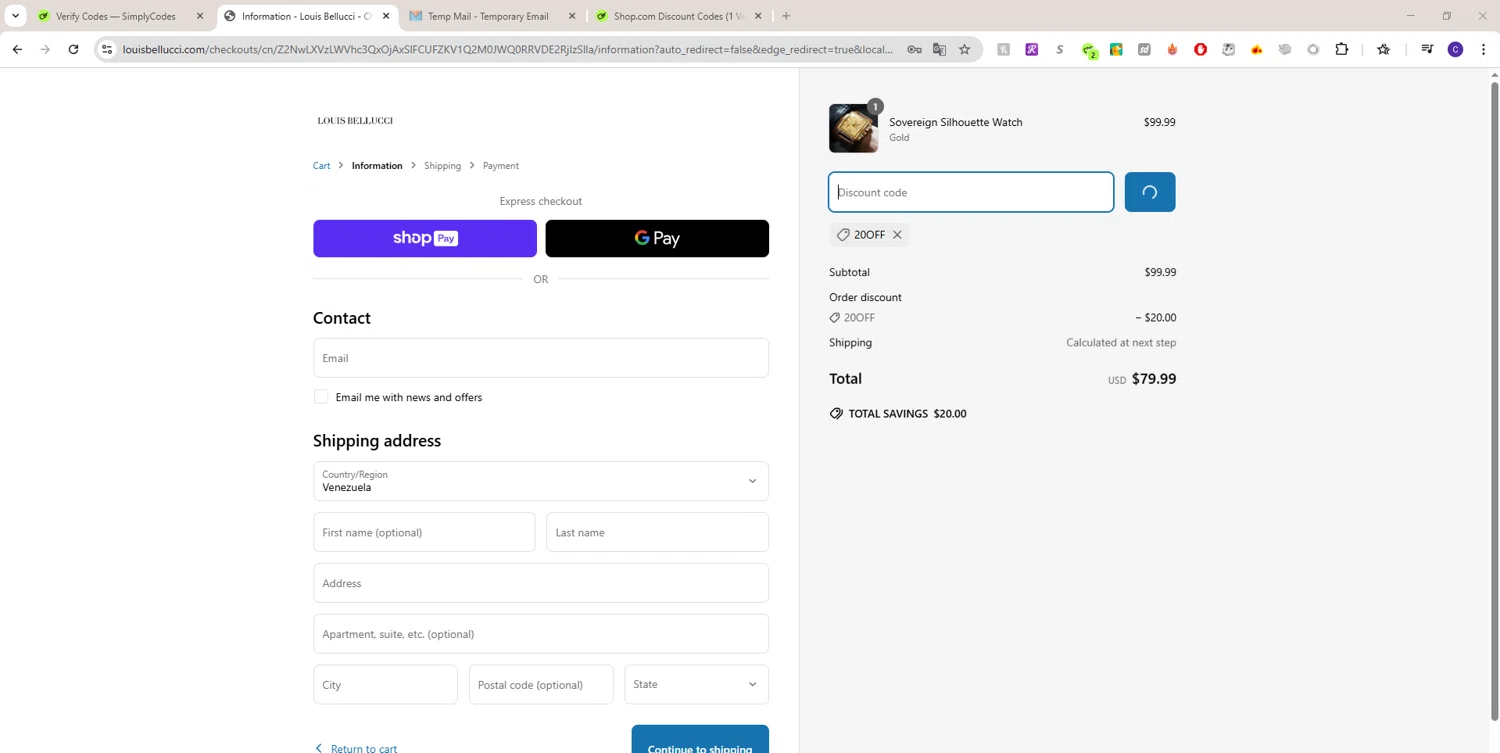
Task: Open a new browser tab
Action: point(786,16)
